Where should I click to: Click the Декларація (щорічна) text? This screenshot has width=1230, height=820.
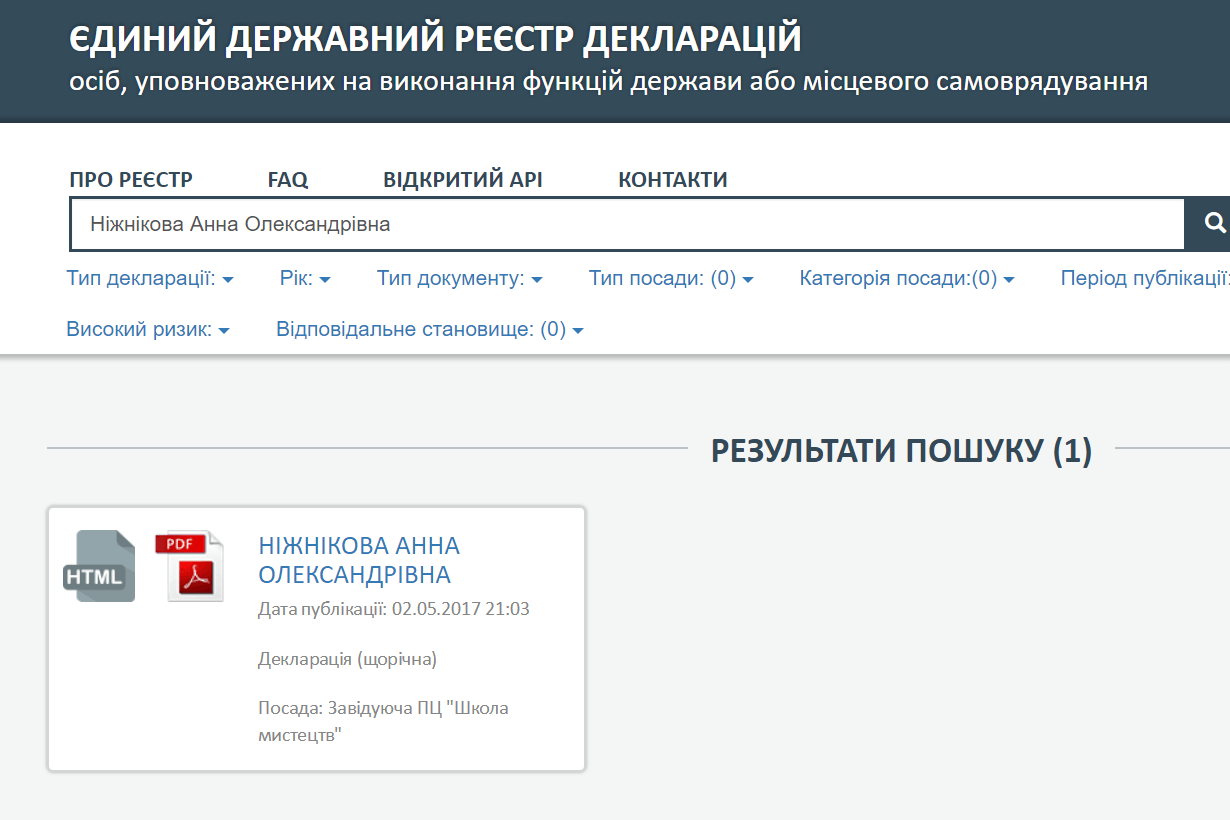point(348,660)
